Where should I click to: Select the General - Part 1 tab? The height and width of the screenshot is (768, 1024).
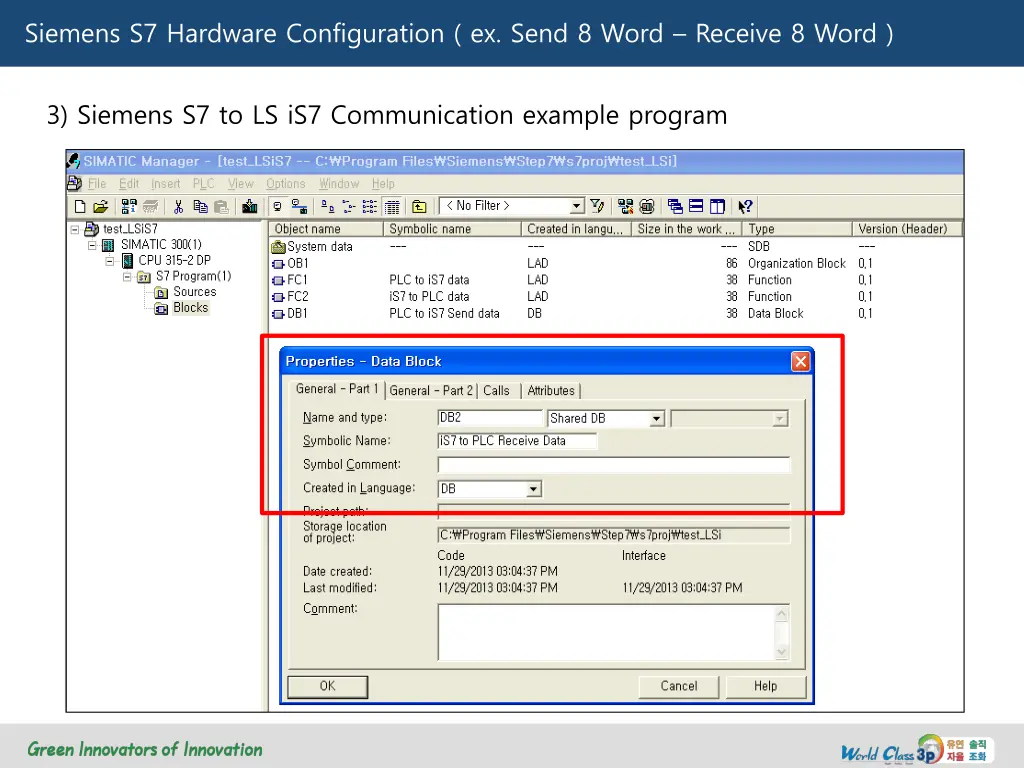click(337, 389)
